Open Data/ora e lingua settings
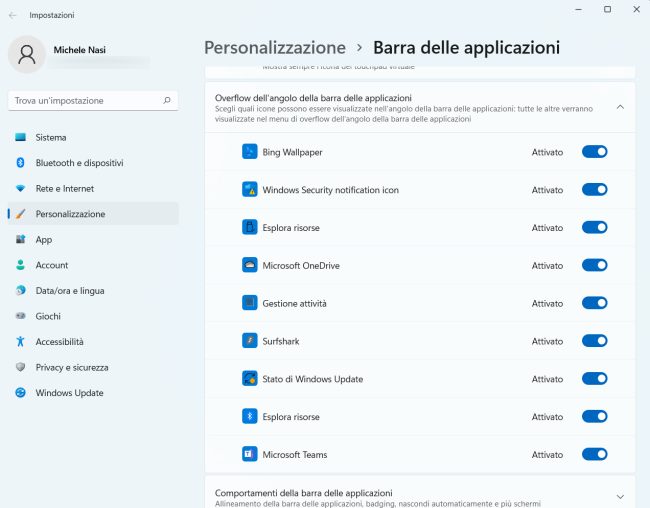The width and height of the screenshot is (650, 508). pyautogui.click(x=93, y=290)
